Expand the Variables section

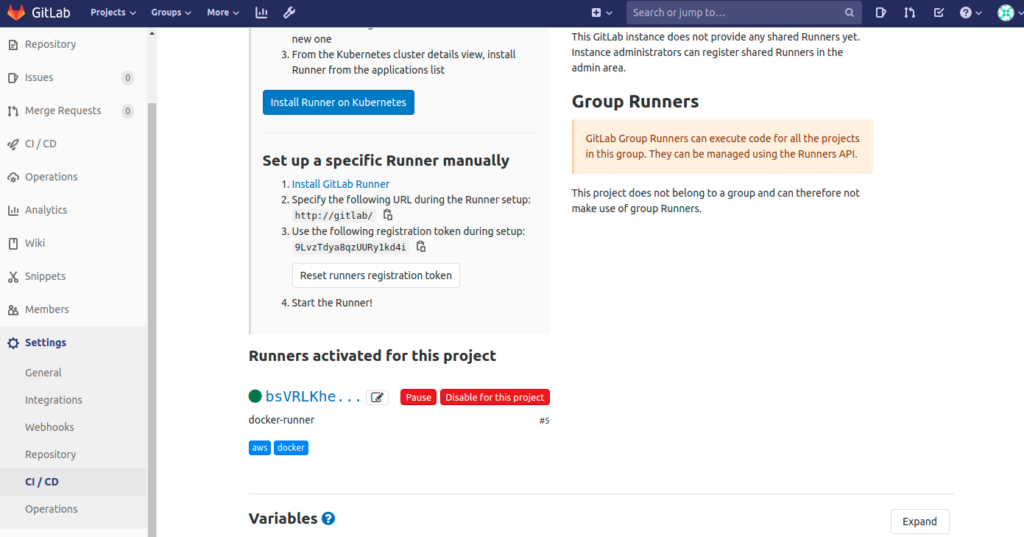click(x=920, y=521)
